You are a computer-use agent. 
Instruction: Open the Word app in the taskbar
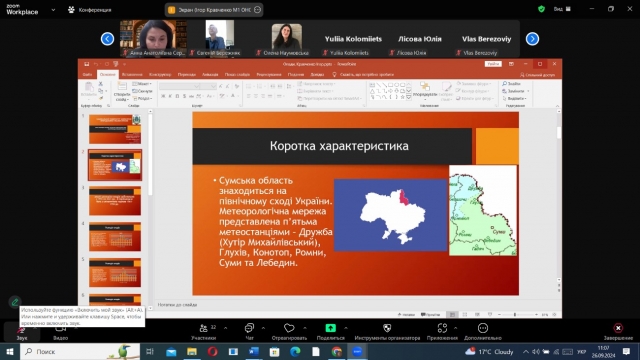(x=253, y=351)
